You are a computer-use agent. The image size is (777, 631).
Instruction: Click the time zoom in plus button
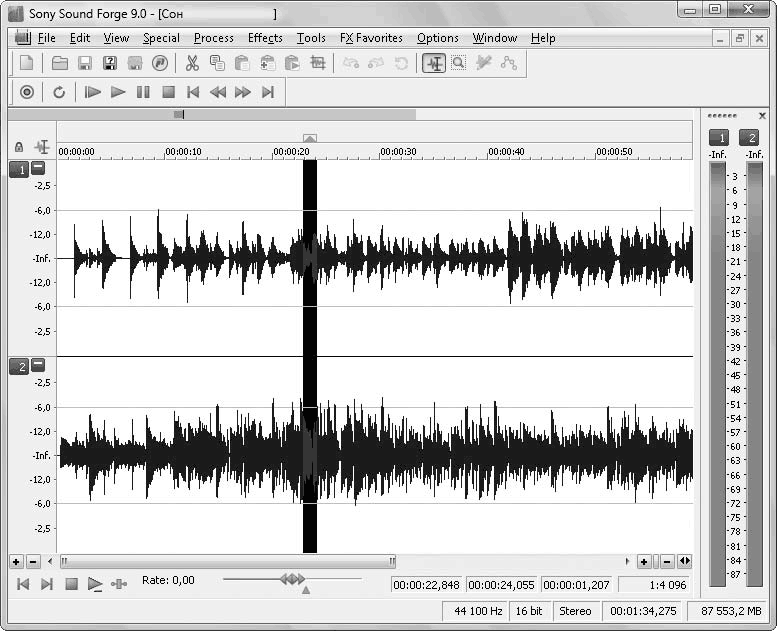click(644, 562)
